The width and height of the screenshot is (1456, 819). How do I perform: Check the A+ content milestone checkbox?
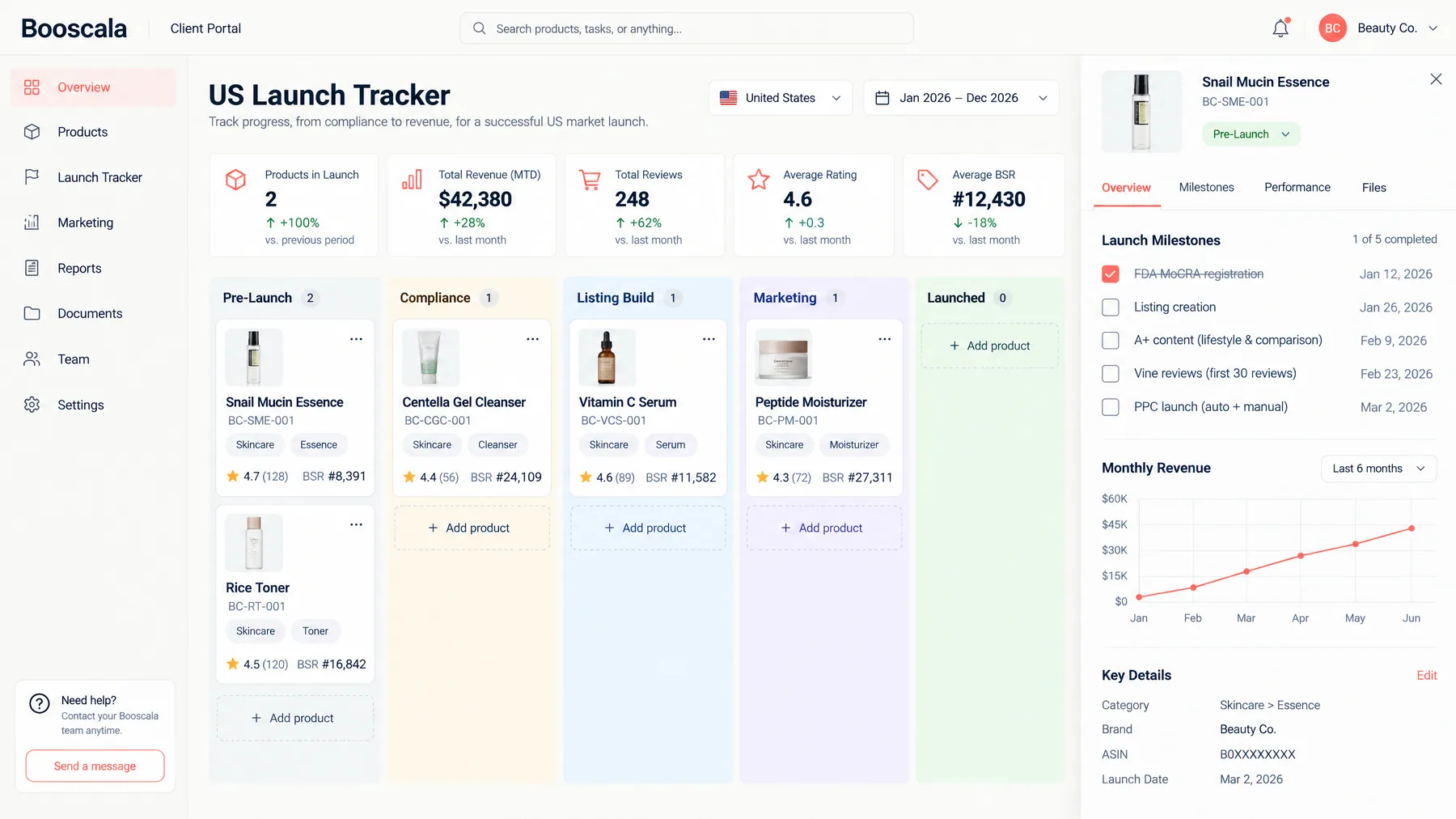(x=1111, y=341)
